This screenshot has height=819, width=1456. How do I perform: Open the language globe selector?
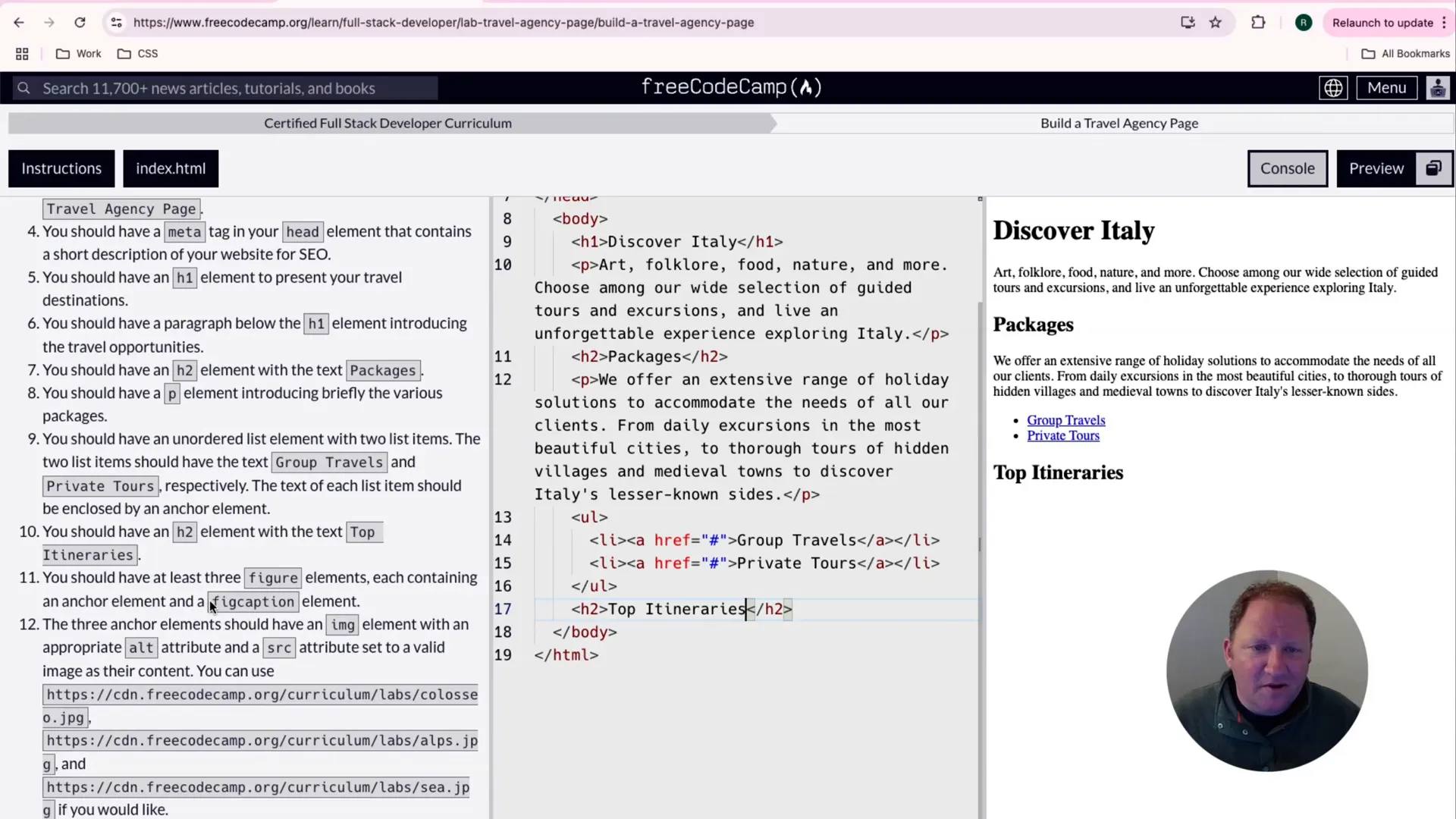coord(1333,88)
